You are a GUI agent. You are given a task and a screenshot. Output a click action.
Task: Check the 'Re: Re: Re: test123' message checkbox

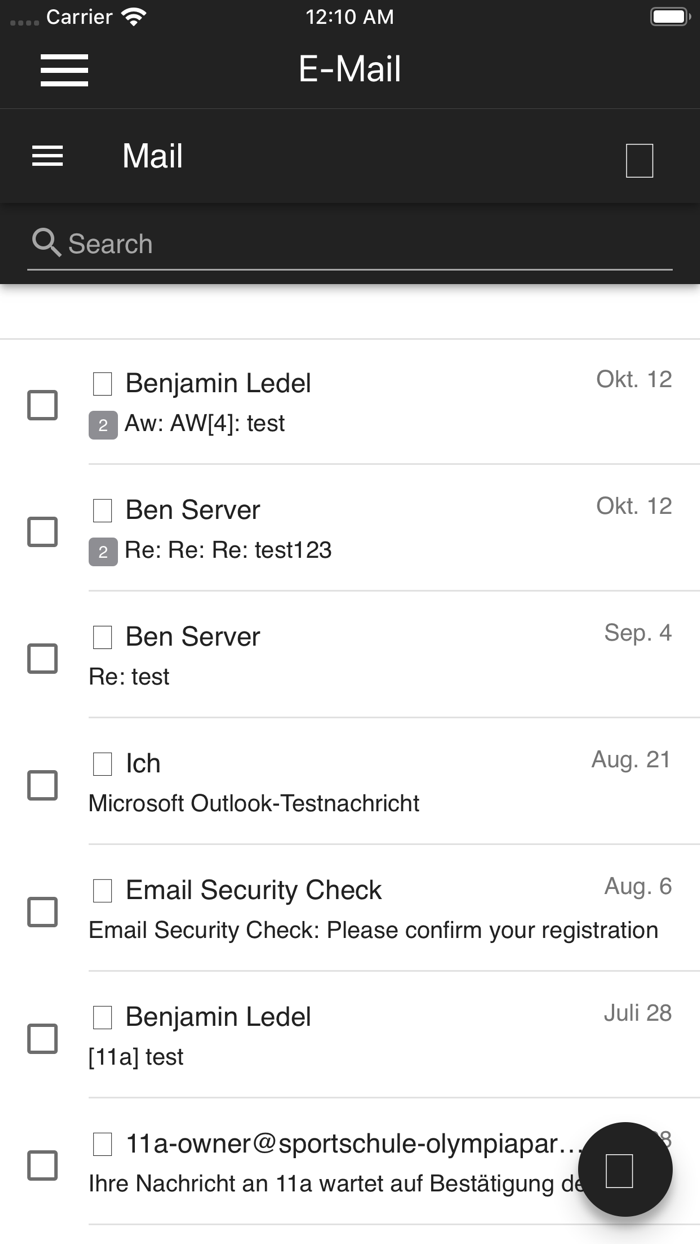(42, 531)
